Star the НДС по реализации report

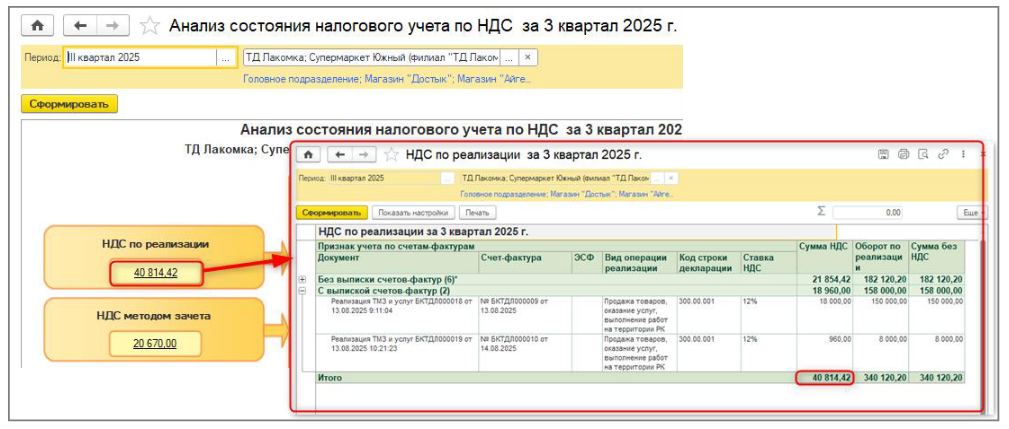pos(390,155)
